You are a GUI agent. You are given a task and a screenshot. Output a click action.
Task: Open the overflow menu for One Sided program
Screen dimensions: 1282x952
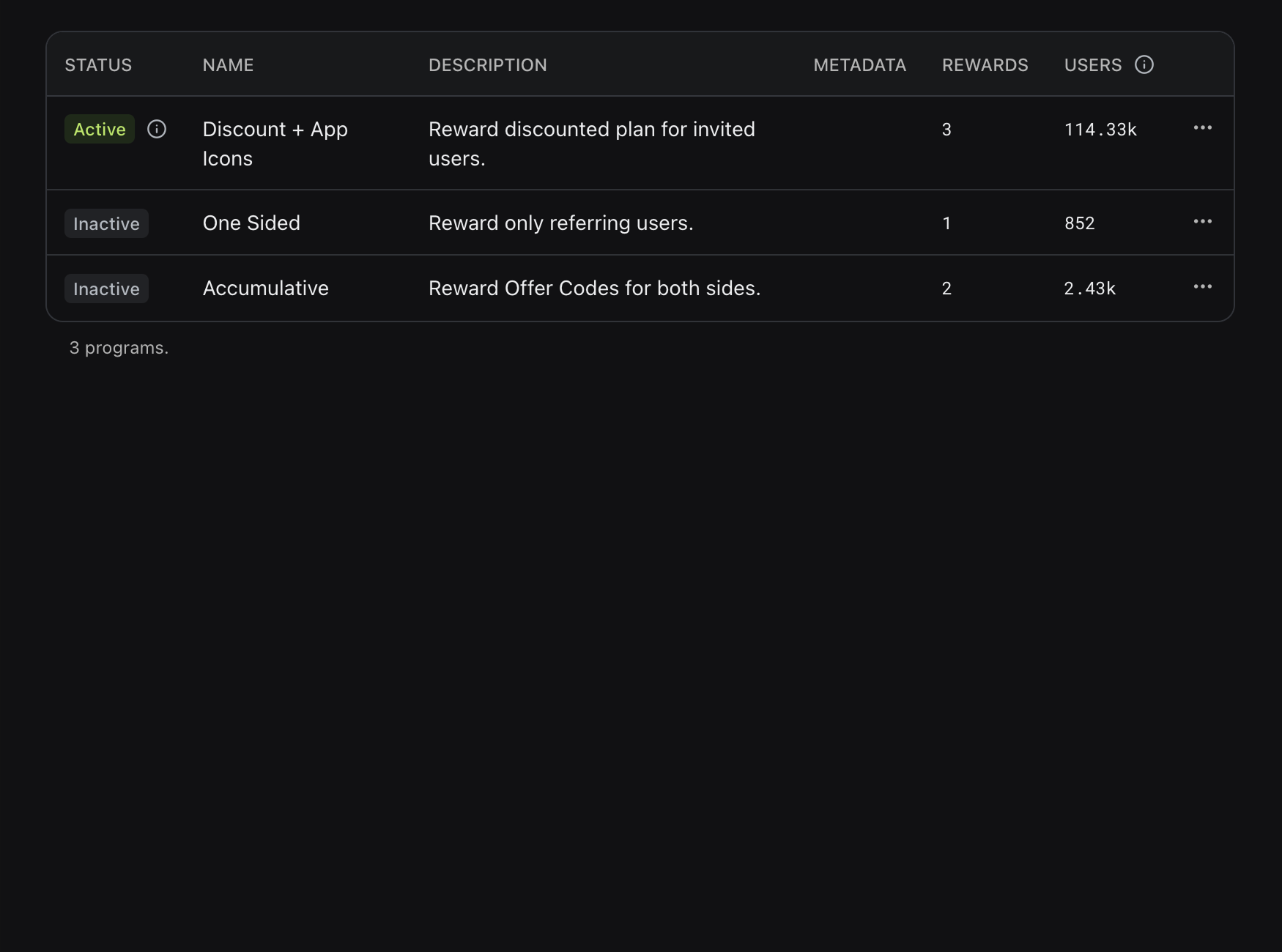click(1202, 222)
